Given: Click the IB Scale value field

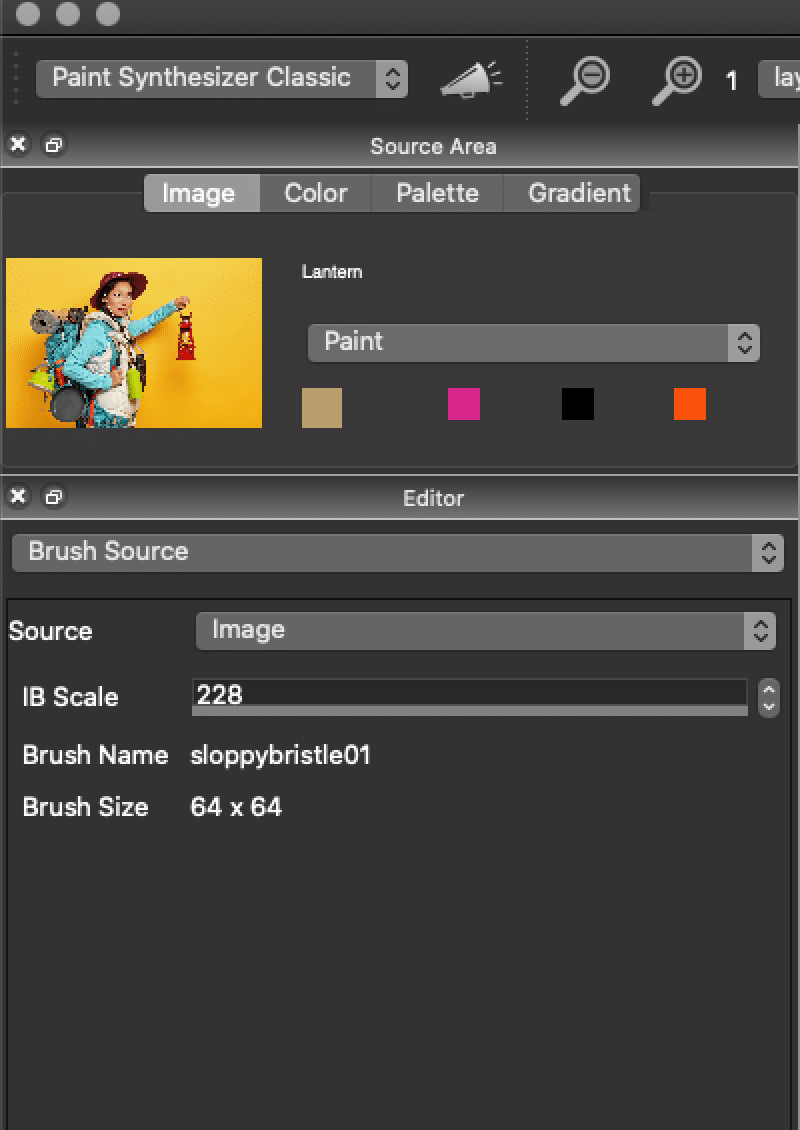Looking at the screenshot, I should point(469,695).
